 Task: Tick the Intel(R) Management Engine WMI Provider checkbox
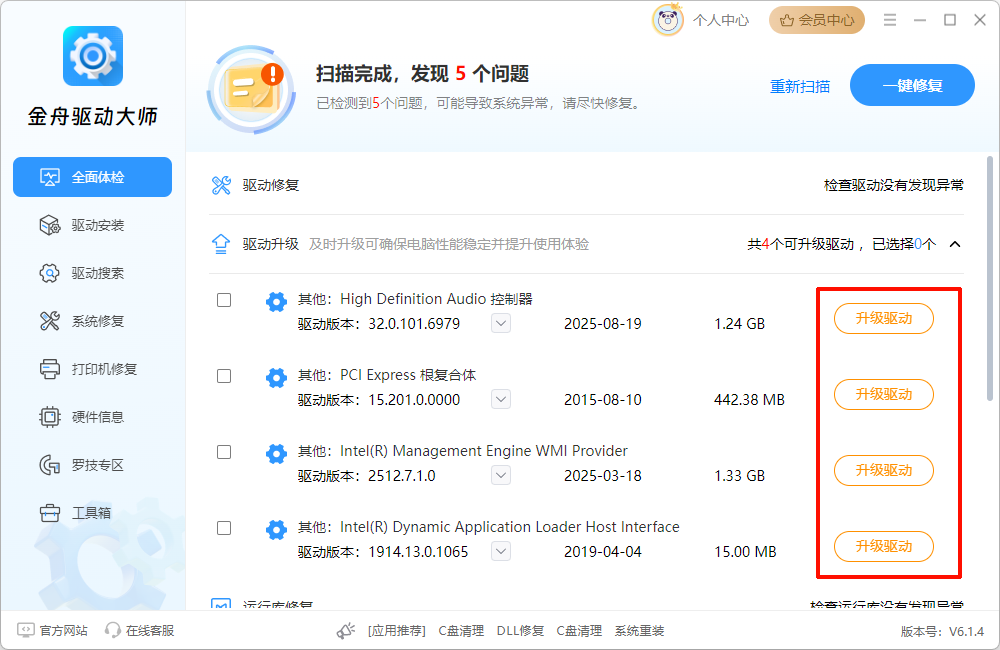224,452
